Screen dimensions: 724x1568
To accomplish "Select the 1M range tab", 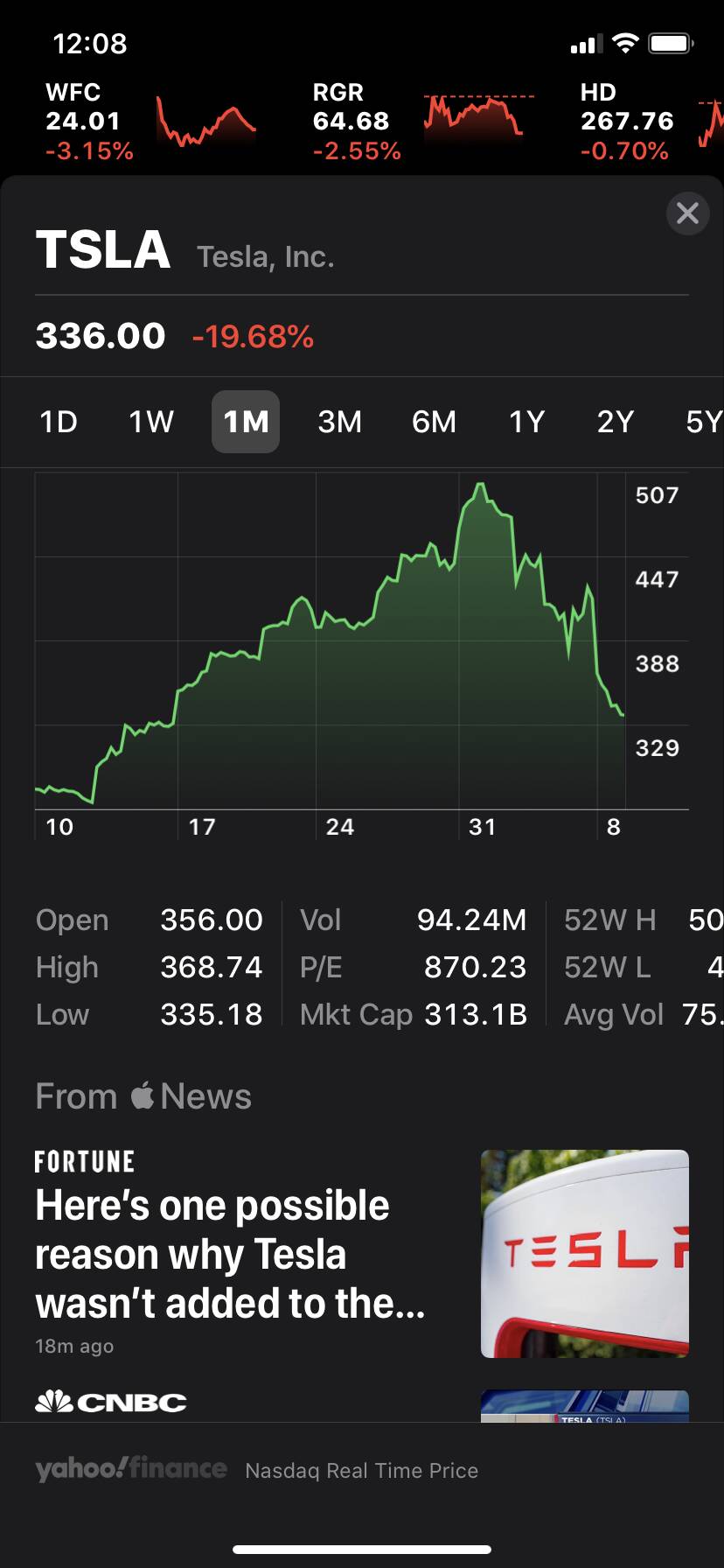I will pos(246,422).
